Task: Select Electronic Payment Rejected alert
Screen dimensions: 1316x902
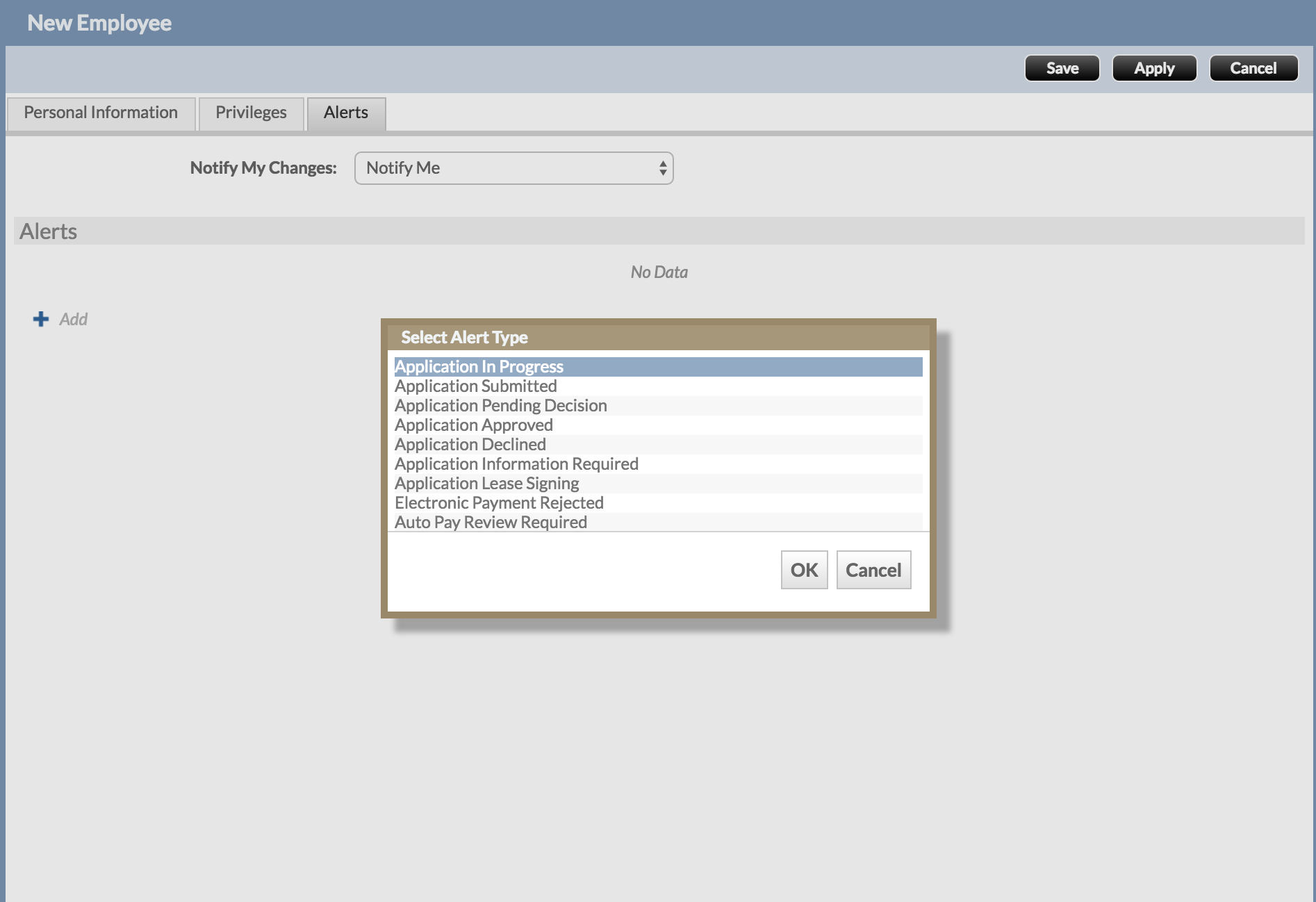Action: (x=499, y=503)
